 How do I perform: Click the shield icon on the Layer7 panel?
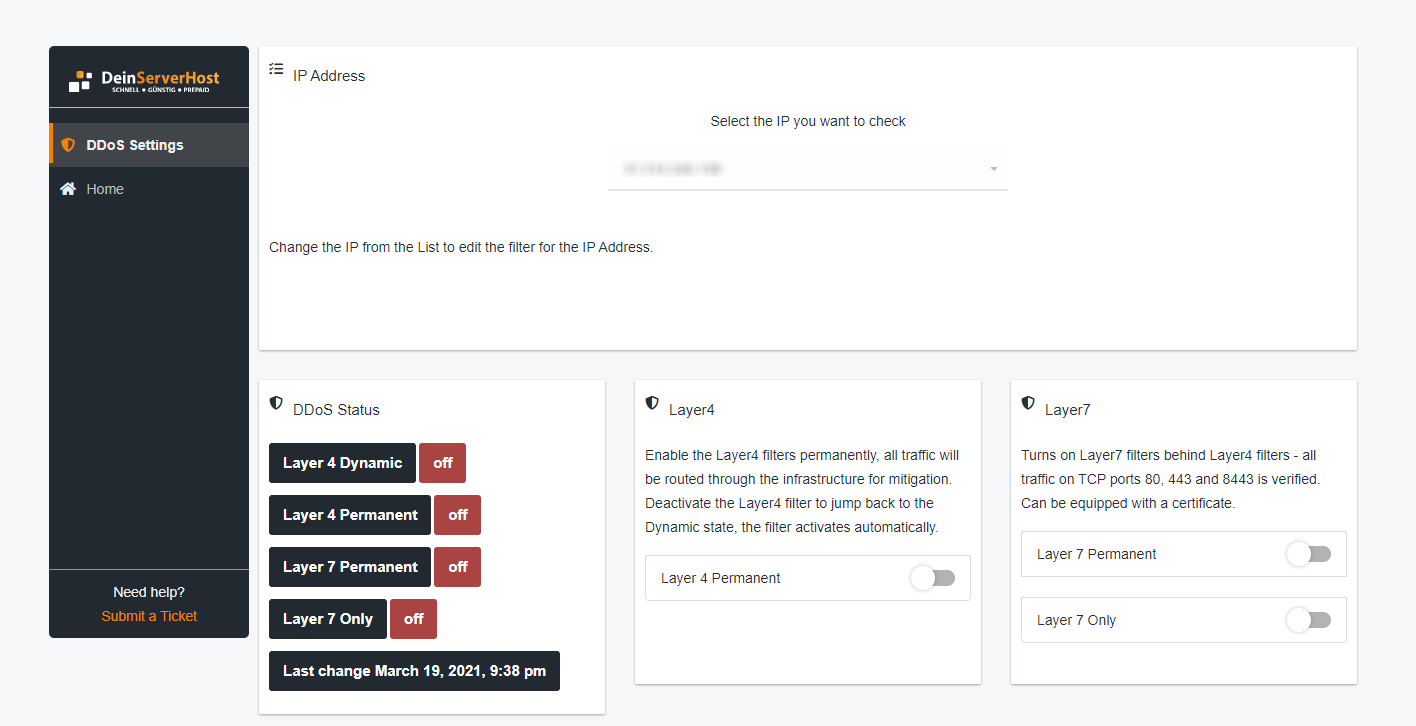pyautogui.click(x=1027, y=402)
